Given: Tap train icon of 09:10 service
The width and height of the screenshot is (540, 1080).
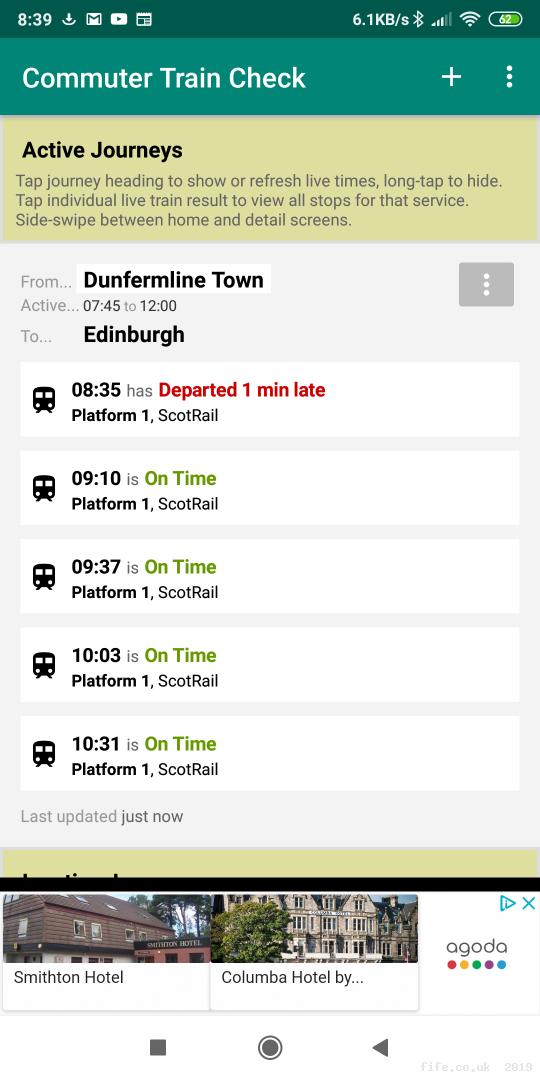Looking at the screenshot, I should [x=44, y=488].
